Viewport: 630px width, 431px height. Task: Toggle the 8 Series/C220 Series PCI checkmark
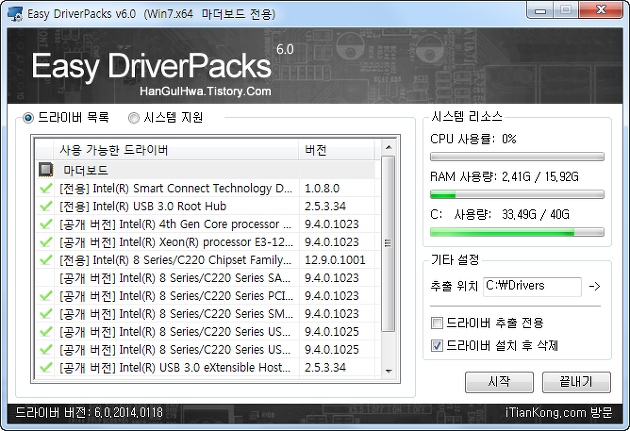(x=46, y=296)
